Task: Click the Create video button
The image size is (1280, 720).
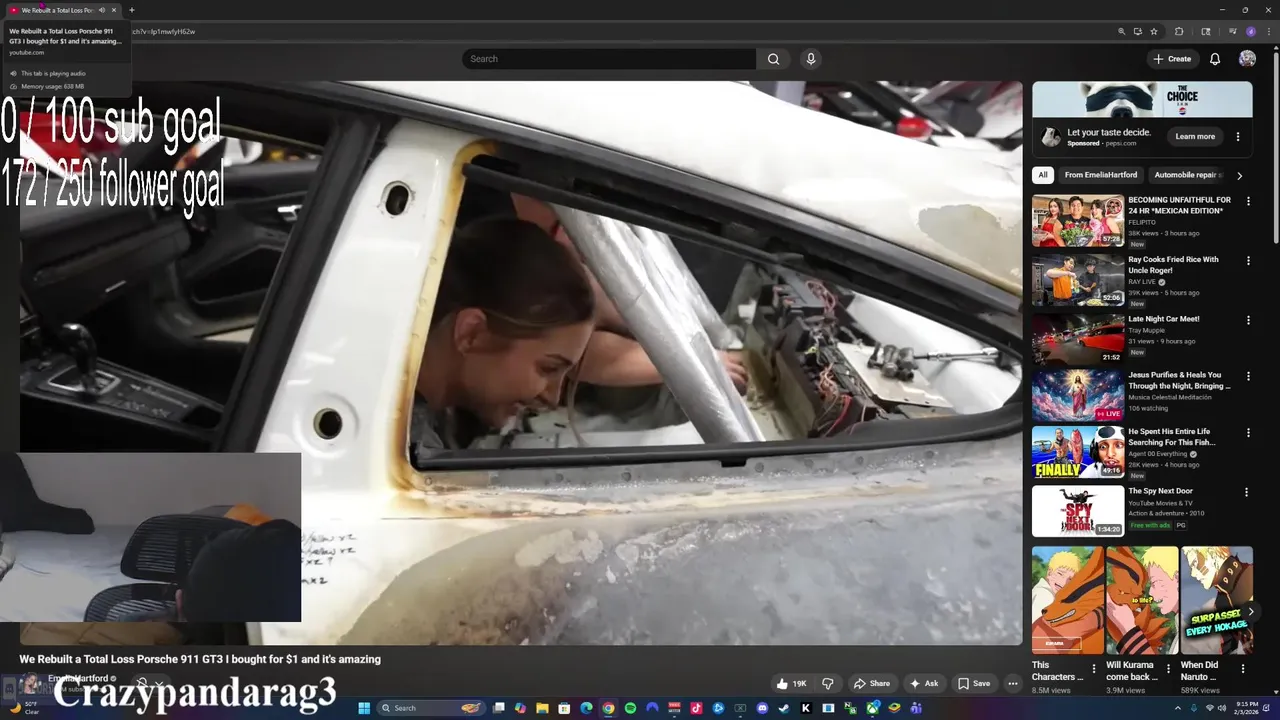Action: (1172, 59)
